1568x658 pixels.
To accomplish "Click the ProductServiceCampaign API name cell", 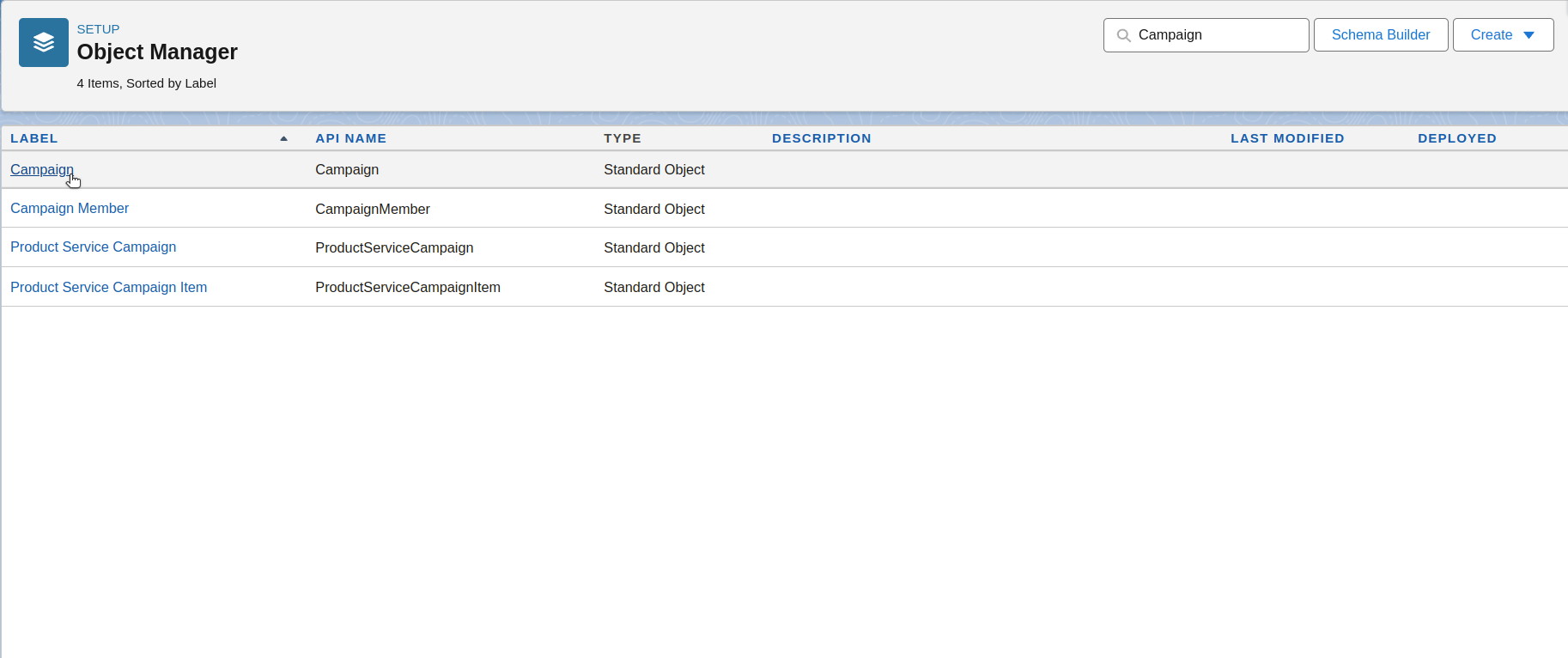I will (394, 247).
